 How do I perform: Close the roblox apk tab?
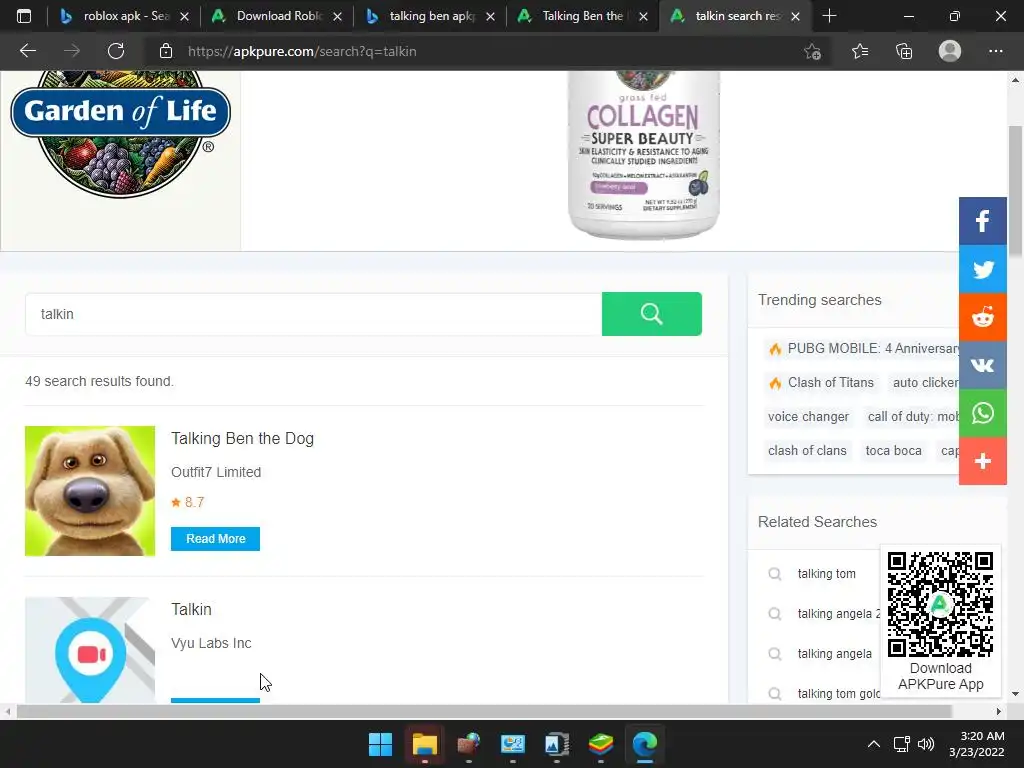[x=184, y=16]
